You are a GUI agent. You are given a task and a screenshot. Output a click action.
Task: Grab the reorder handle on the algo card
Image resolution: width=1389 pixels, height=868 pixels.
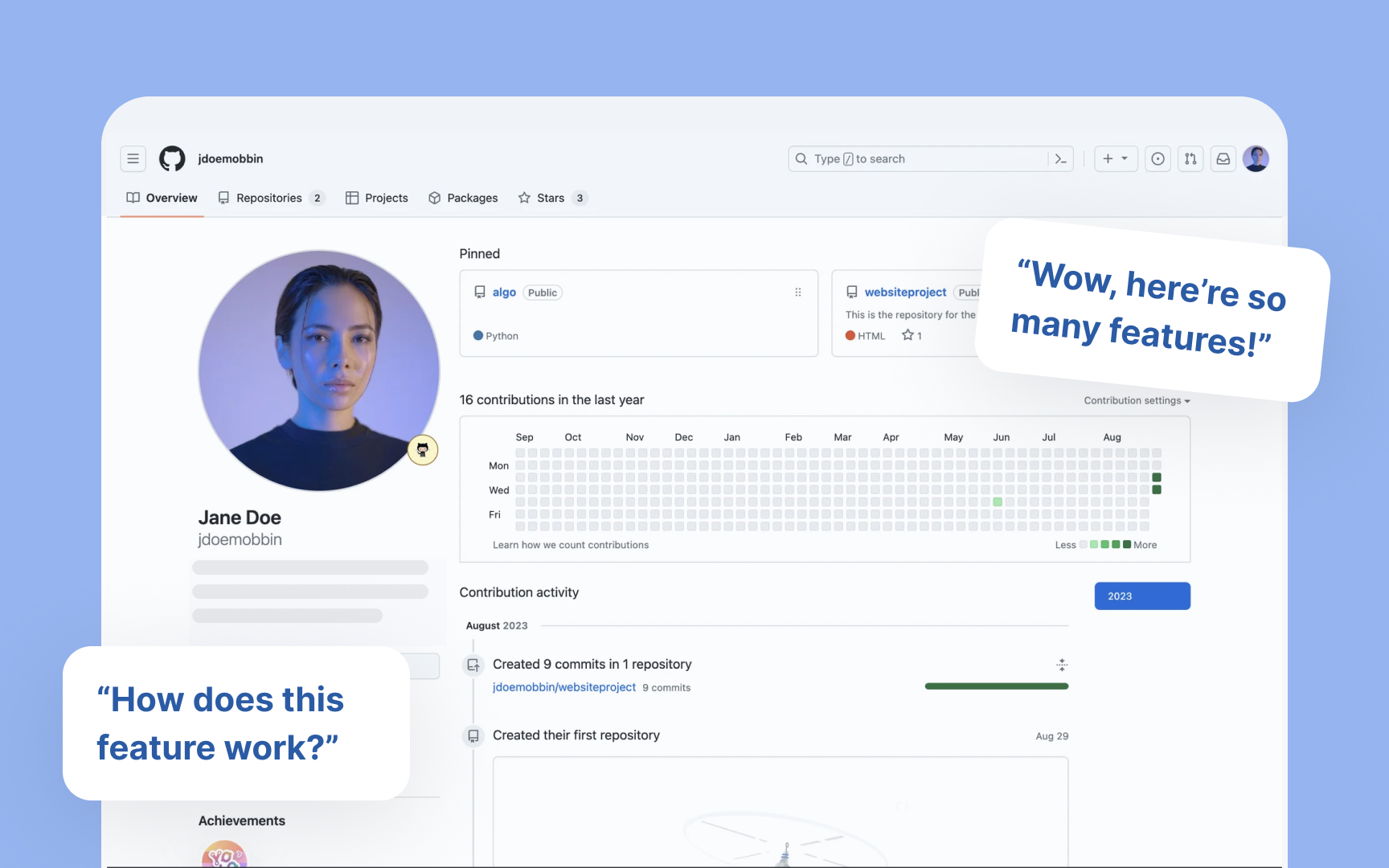[x=797, y=292]
